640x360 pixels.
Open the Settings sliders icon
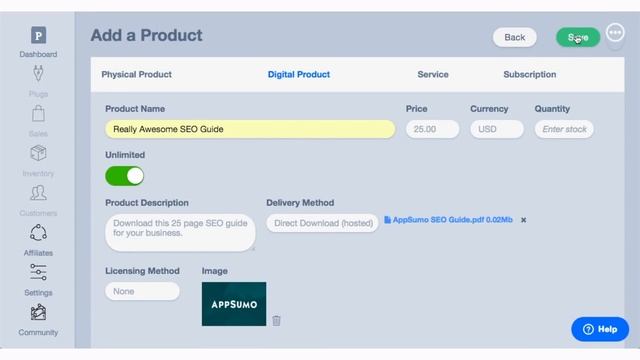tap(38, 272)
